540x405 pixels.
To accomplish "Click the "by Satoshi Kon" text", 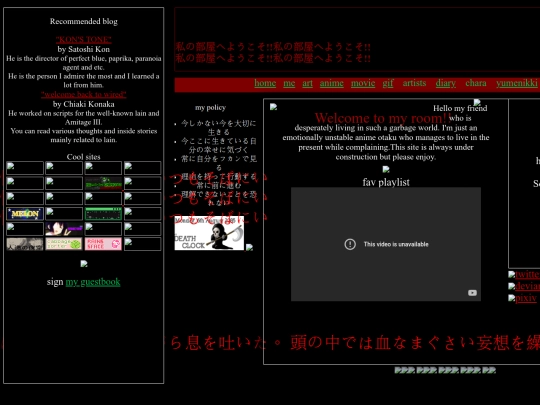I will [84, 49].
